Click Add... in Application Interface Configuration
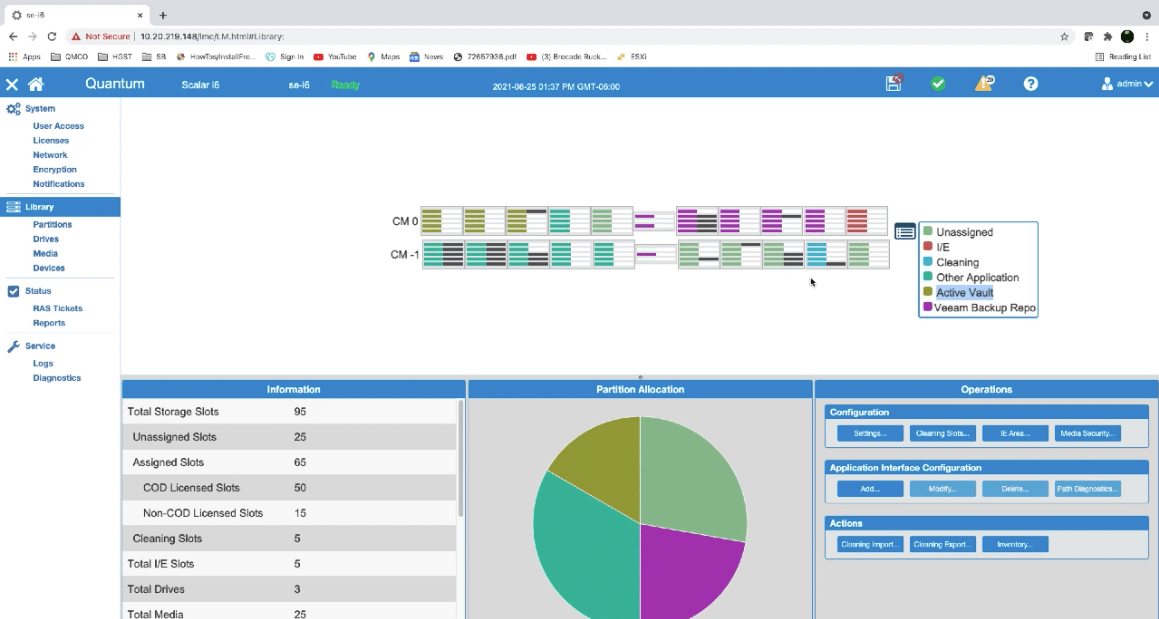This screenshot has width=1159, height=619. [x=870, y=489]
